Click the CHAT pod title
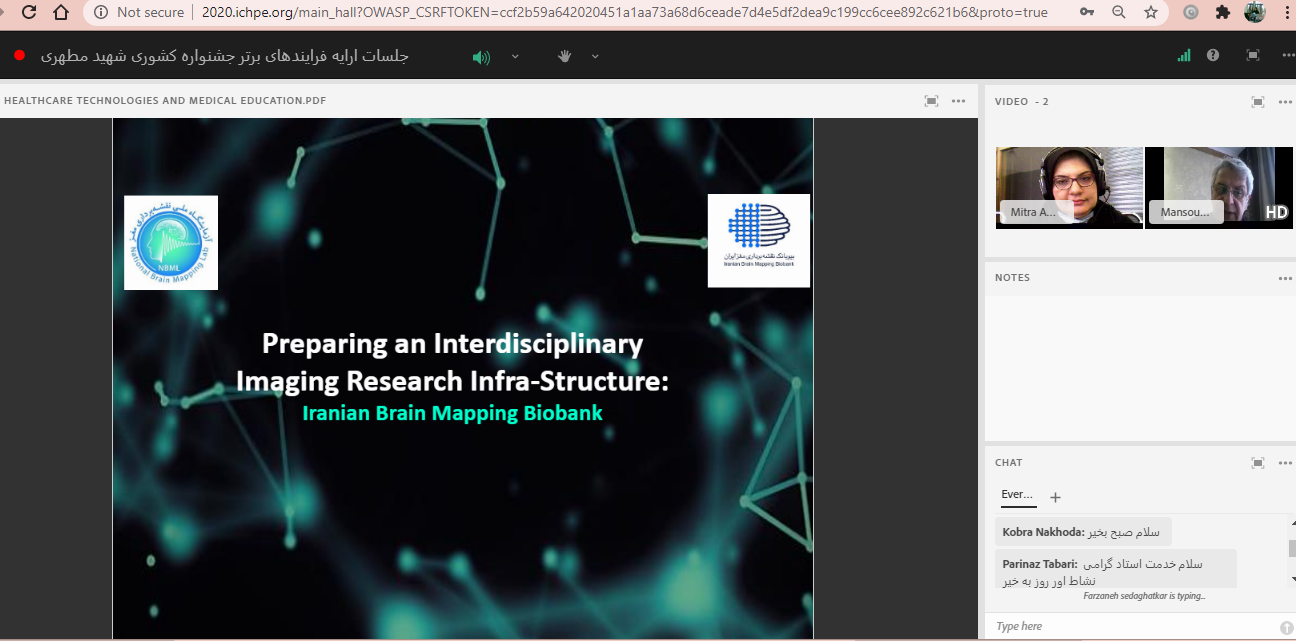 pyautogui.click(x=1008, y=462)
